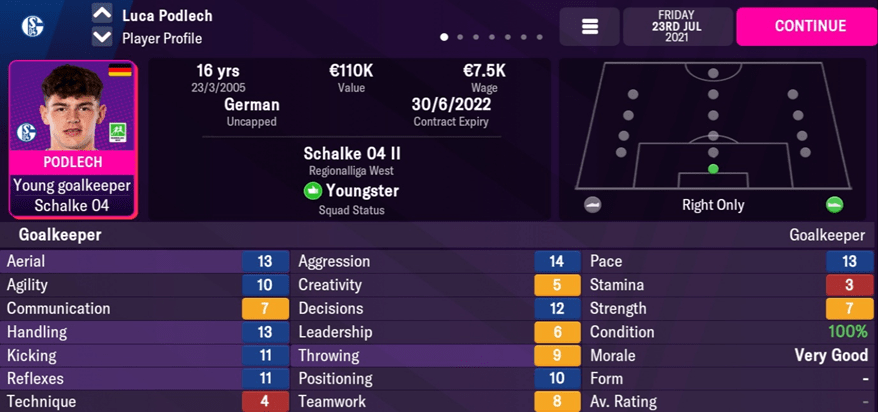The width and height of the screenshot is (878, 412).
Task: Select the green goalkeeper position dot
Action: [713, 169]
